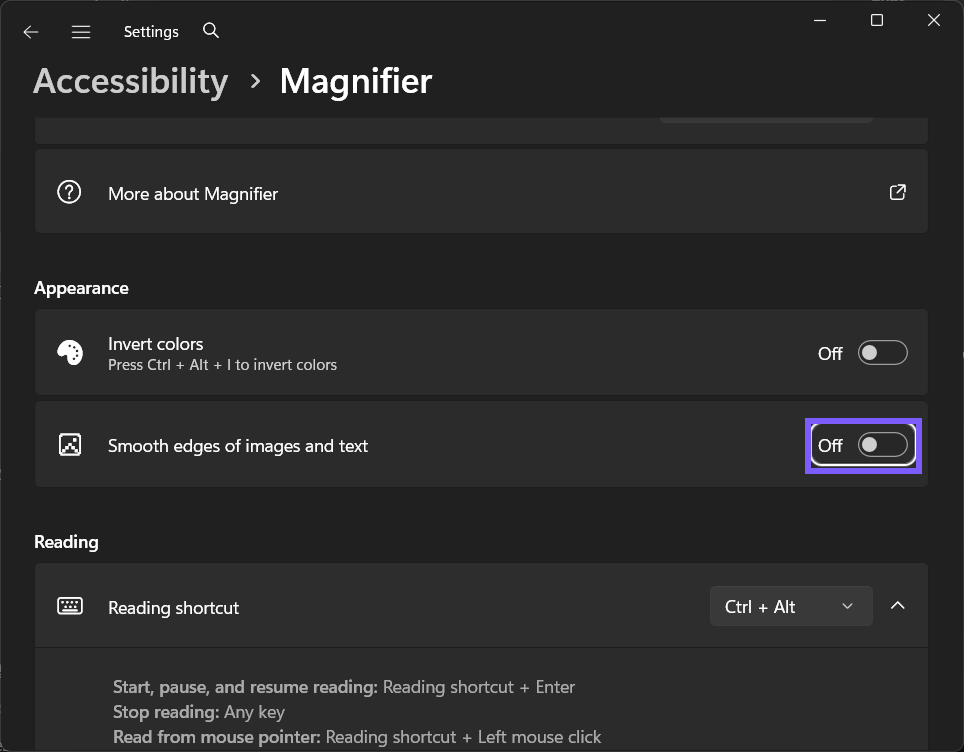
Task: Click the image icon beside Smooth edges
Action: (x=70, y=445)
